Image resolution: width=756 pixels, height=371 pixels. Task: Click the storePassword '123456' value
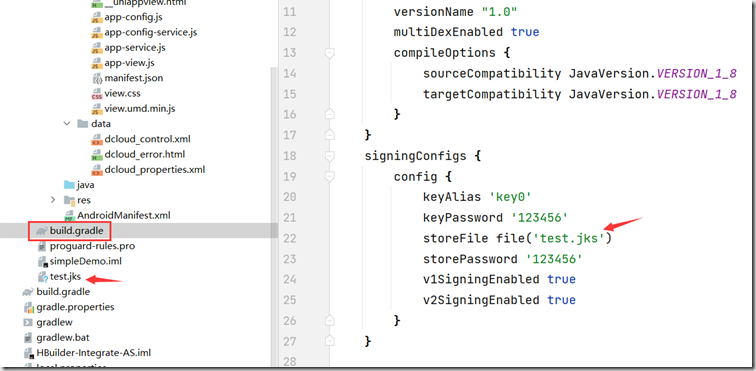click(x=554, y=260)
